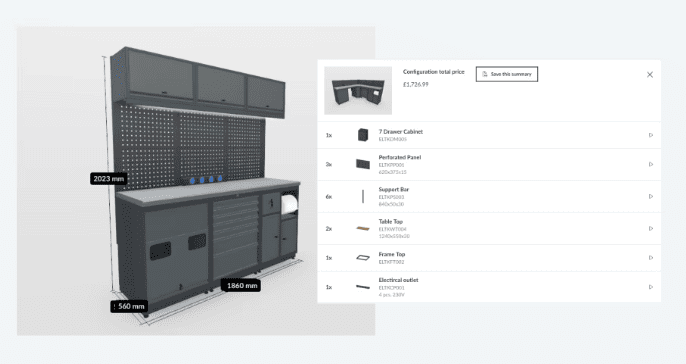This screenshot has width=686, height=364.
Task: Click the 2x quantity of Table Top
Action: (x=329, y=228)
